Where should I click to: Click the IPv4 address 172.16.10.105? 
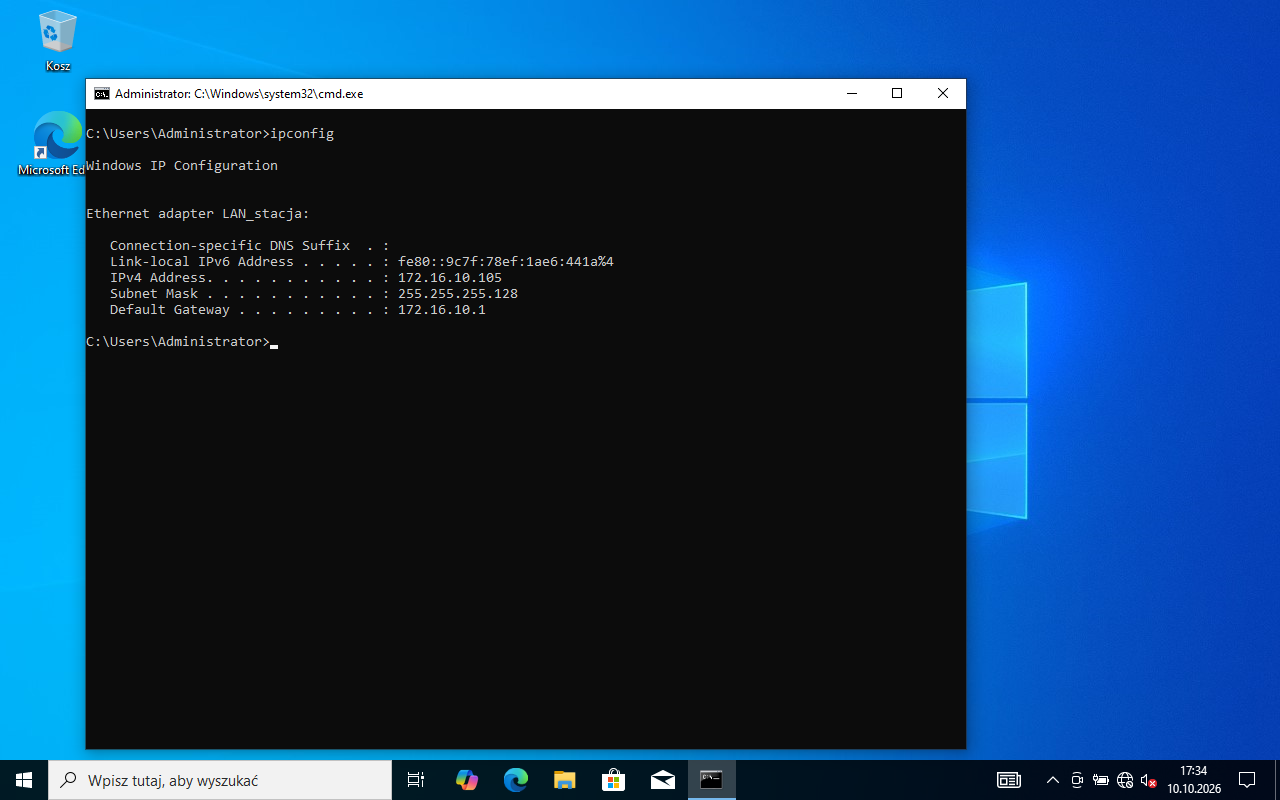pos(450,277)
